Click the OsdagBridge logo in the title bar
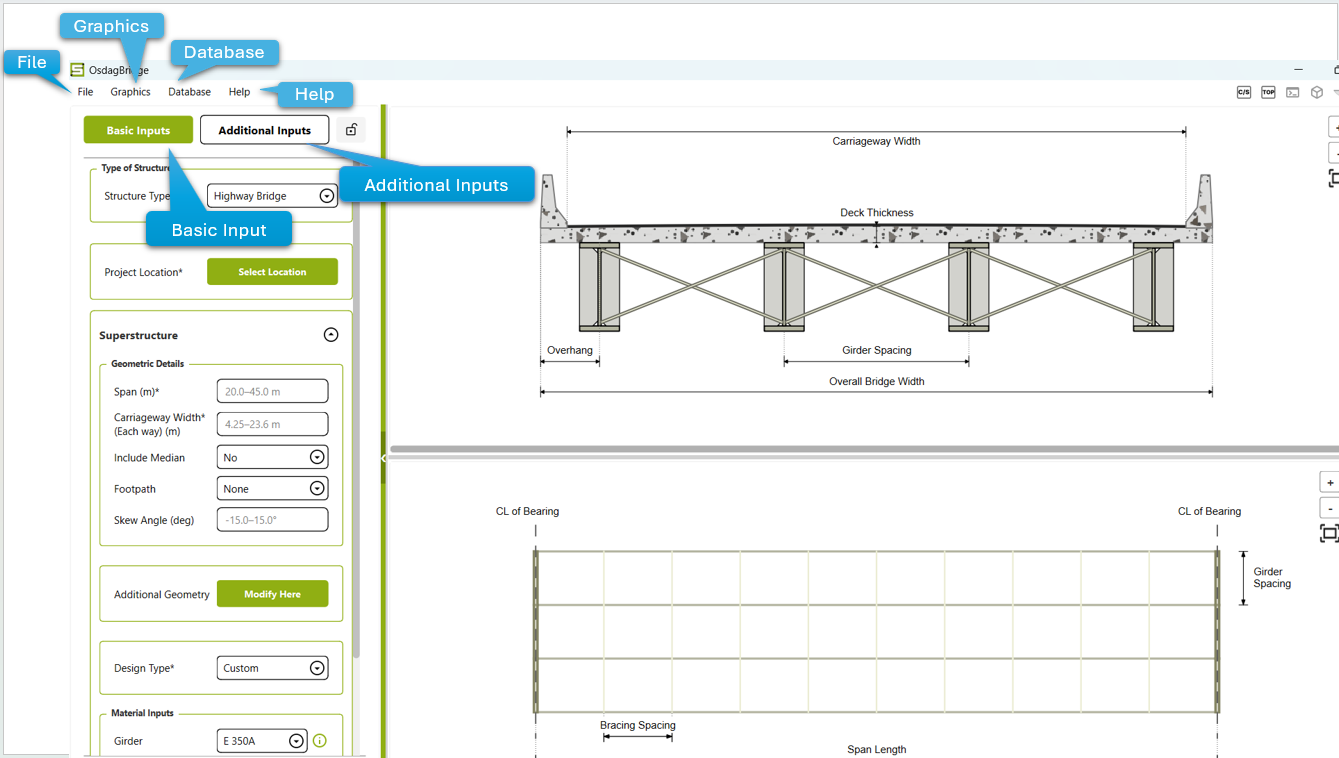Screen dimensions: 1339x758 77,70
